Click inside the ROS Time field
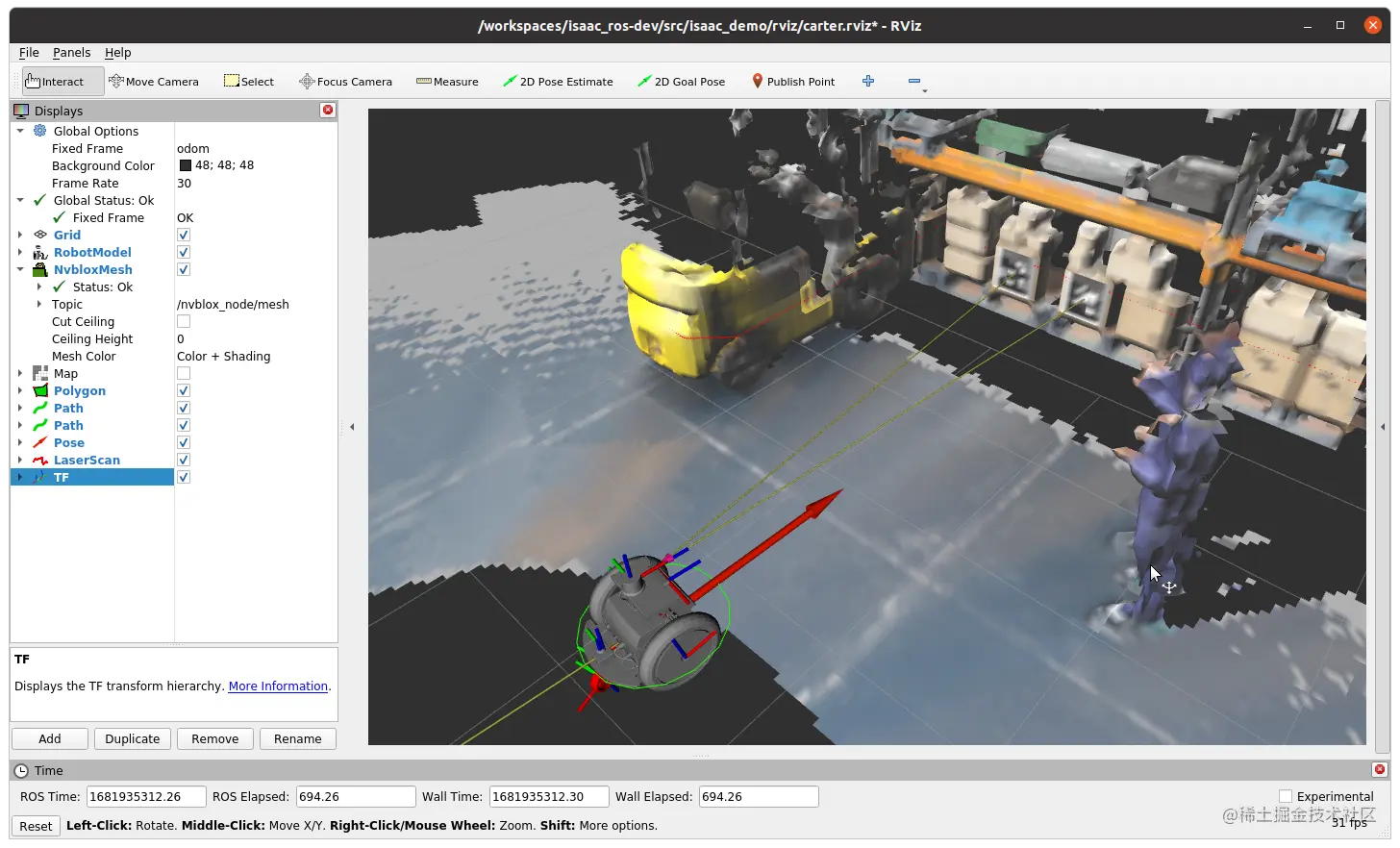Screen dimensions: 1400x848 point(144,796)
